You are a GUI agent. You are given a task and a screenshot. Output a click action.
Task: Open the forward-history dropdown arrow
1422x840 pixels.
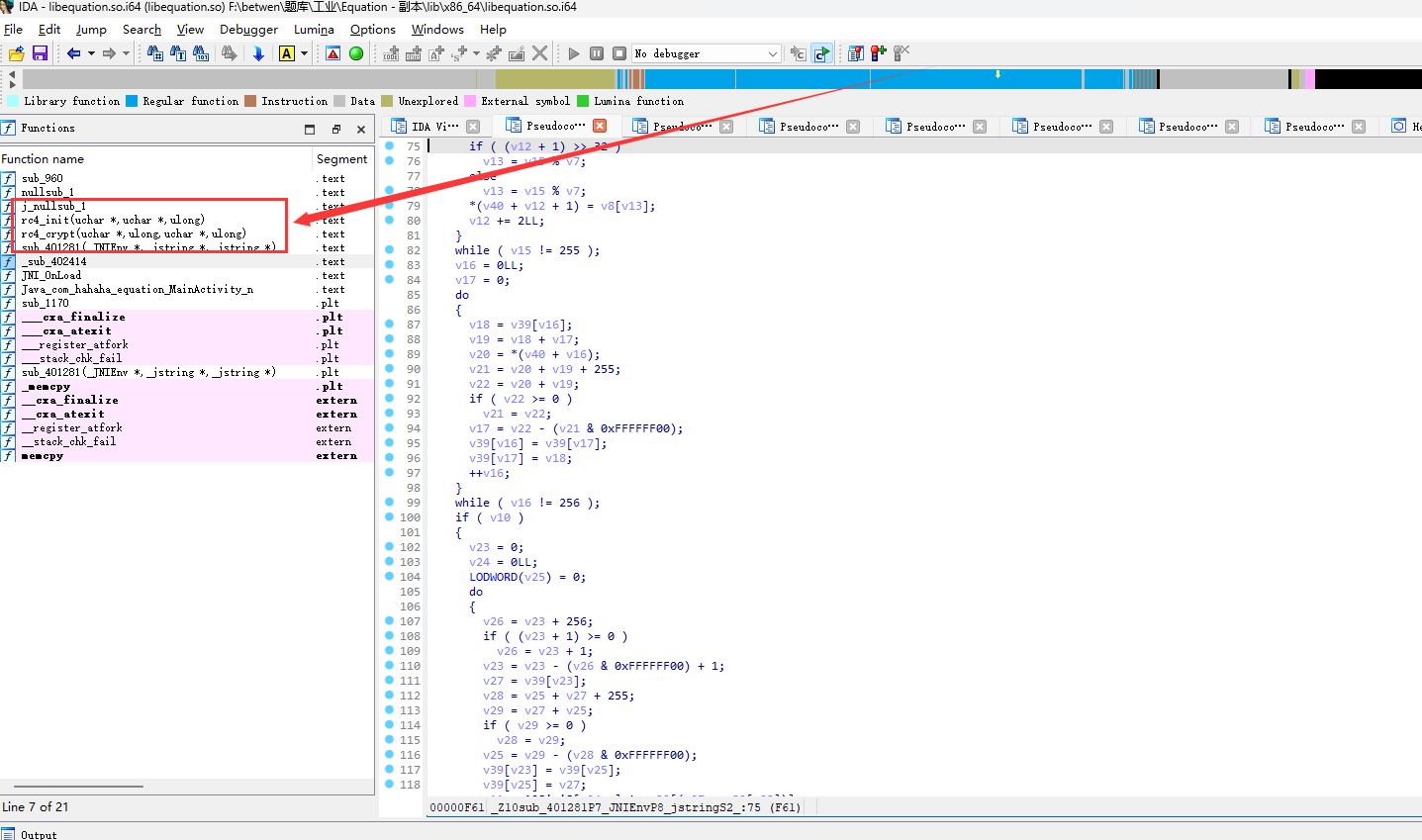pyautogui.click(x=126, y=53)
